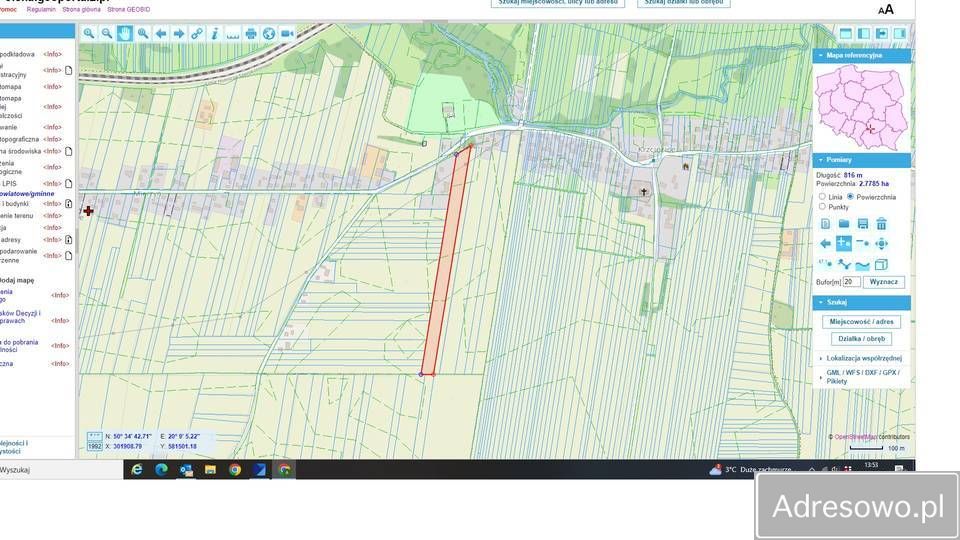
Task: Go to previous map view arrow
Action: pyautogui.click(x=161, y=34)
